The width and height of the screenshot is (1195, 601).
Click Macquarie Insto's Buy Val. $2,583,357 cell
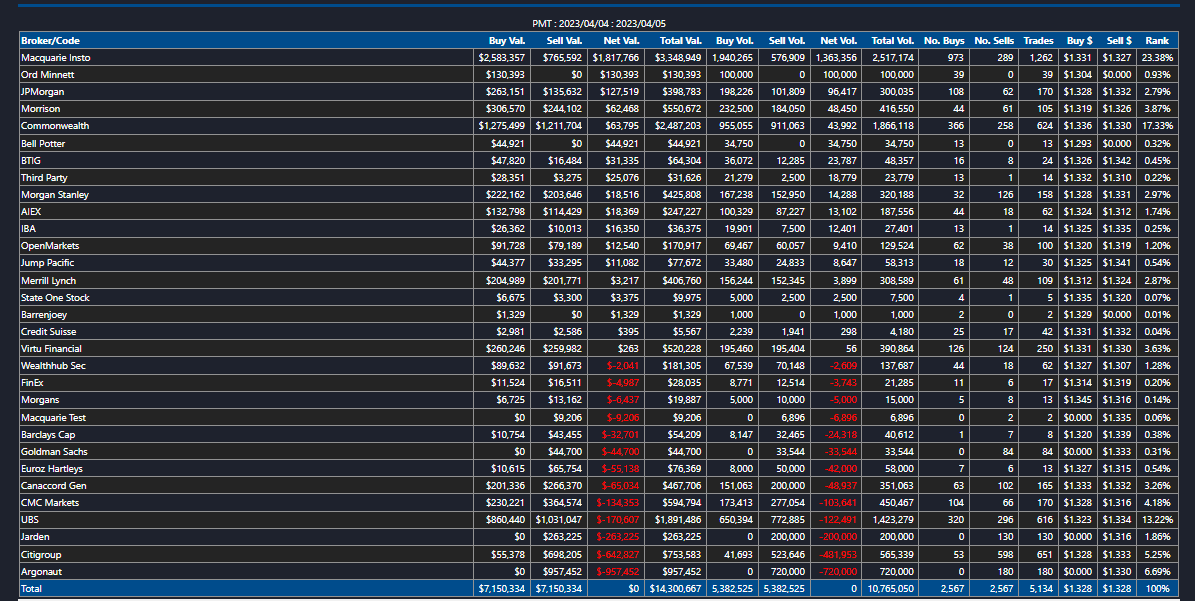[x=501, y=58]
